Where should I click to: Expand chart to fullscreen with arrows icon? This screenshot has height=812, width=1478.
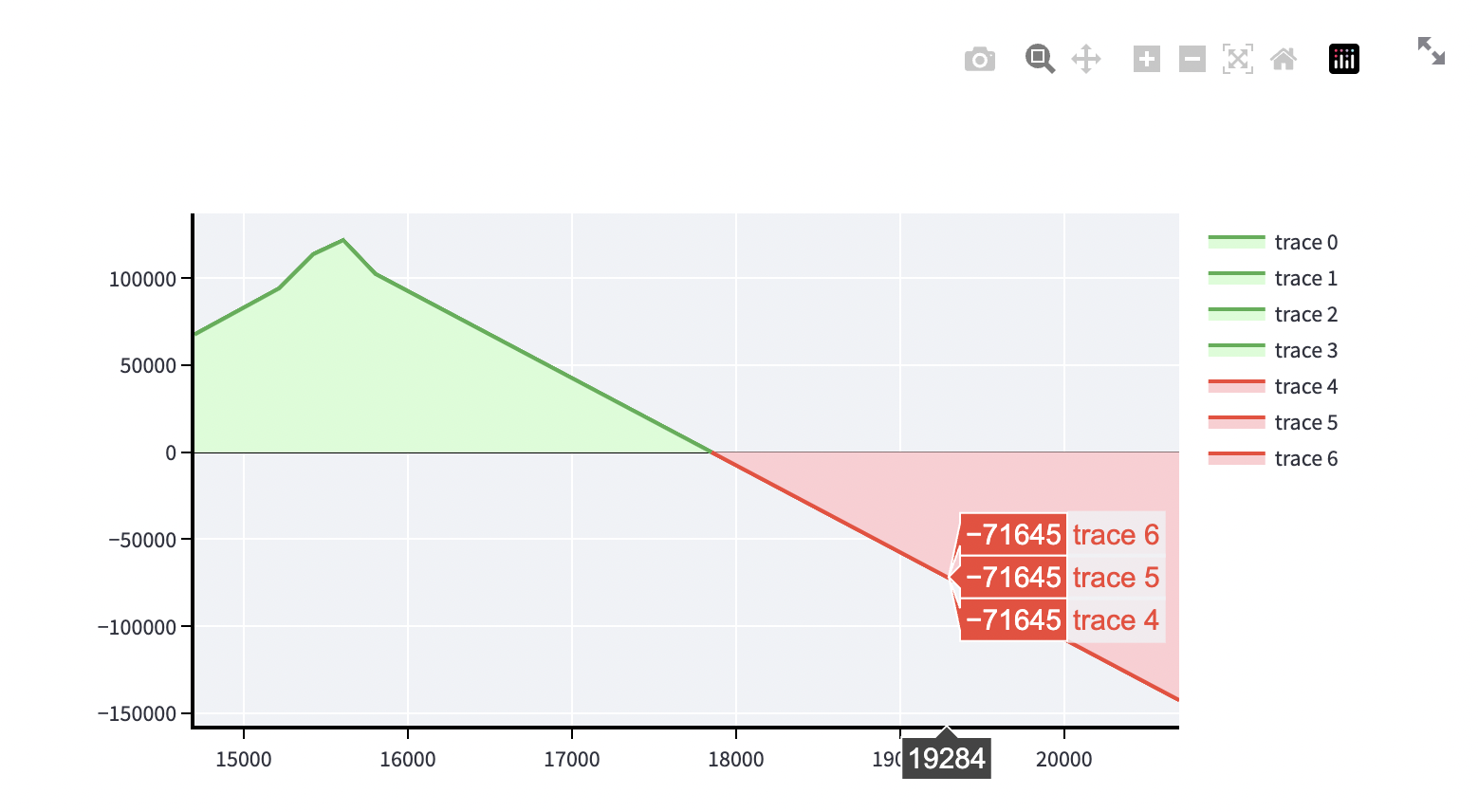(1432, 51)
